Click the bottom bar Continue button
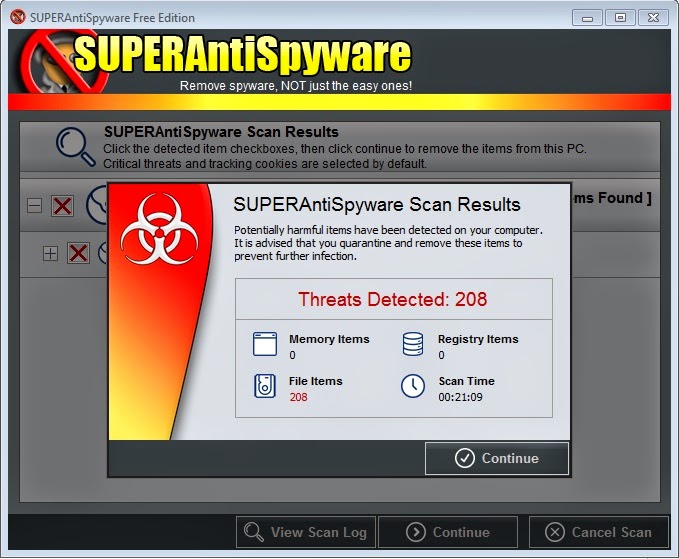The image size is (679, 559). tap(448, 532)
